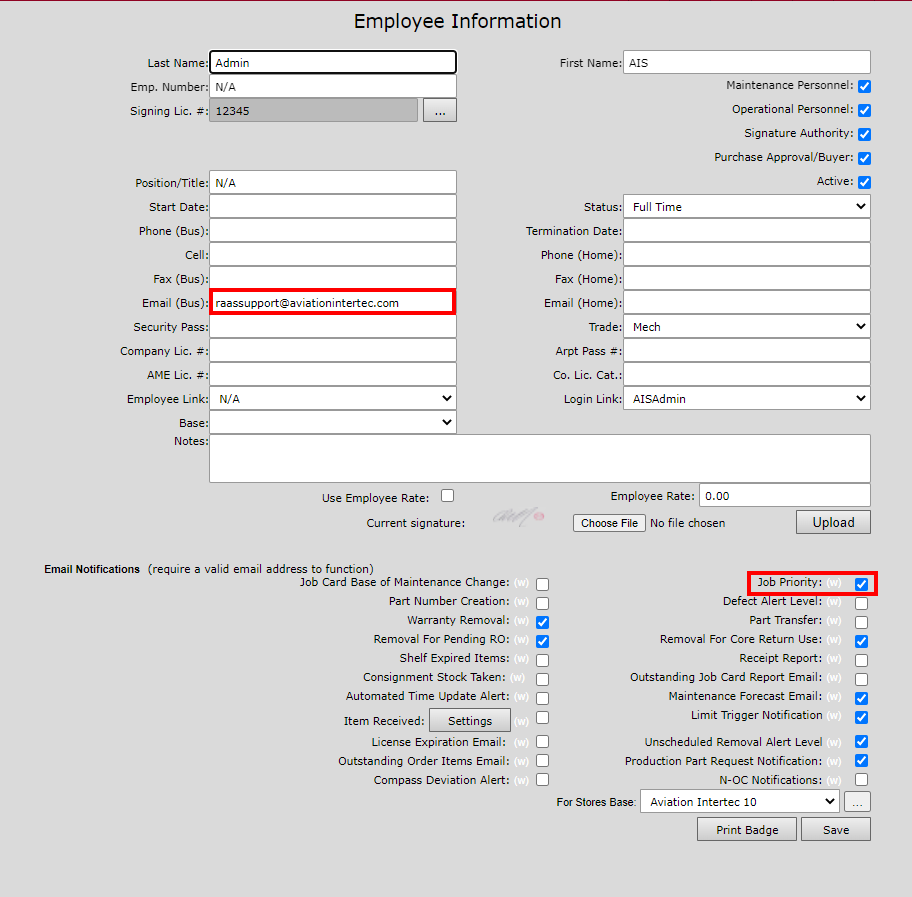Click the current signature image
Screen dimensions: 912x897
pyautogui.click(x=518, y=517)
